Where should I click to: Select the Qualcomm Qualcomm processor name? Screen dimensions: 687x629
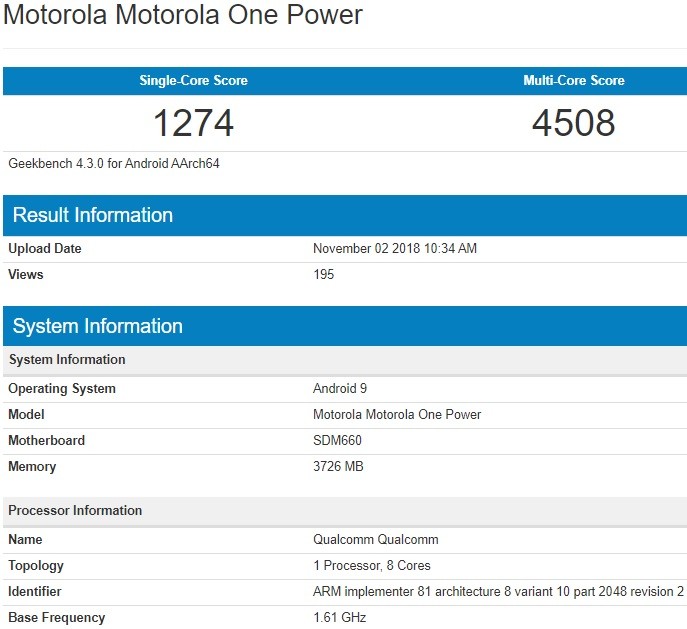pos(375,539)
